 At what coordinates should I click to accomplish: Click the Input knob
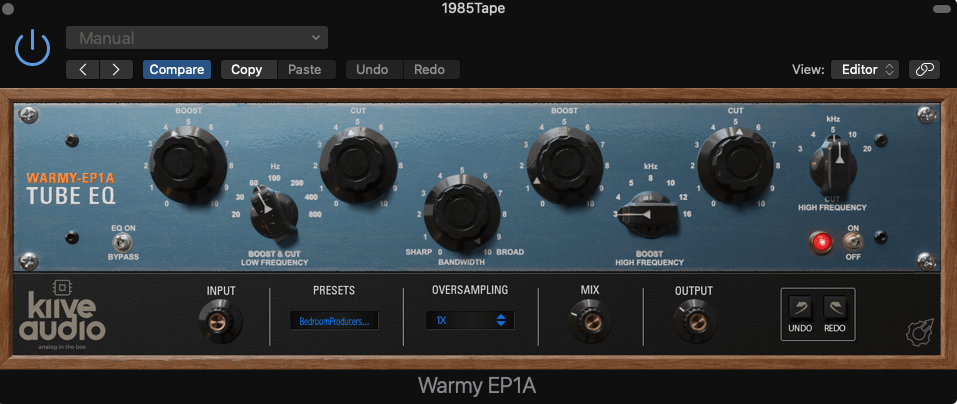pos(220,322)
